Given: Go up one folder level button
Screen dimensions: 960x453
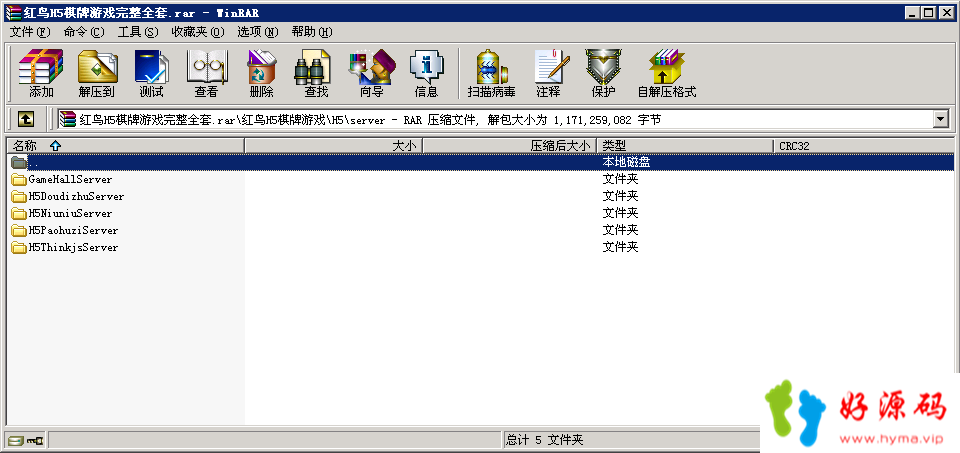Looking at the screenshot, I should coord(25,119).
